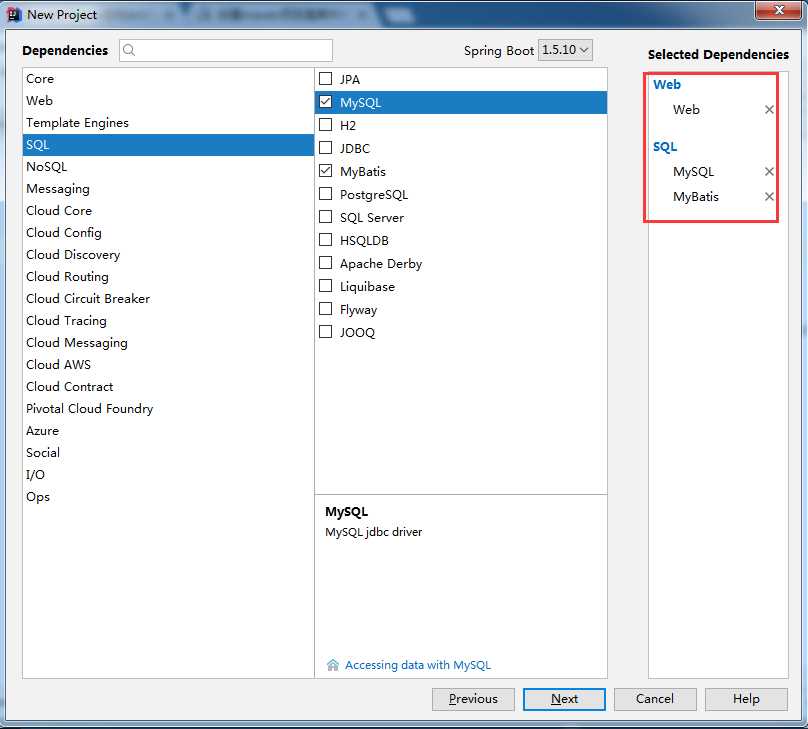Click the search magnifier icon in Dependencies field
The width and height of the screenshot is (808, 729).
(x=129, y=50)
